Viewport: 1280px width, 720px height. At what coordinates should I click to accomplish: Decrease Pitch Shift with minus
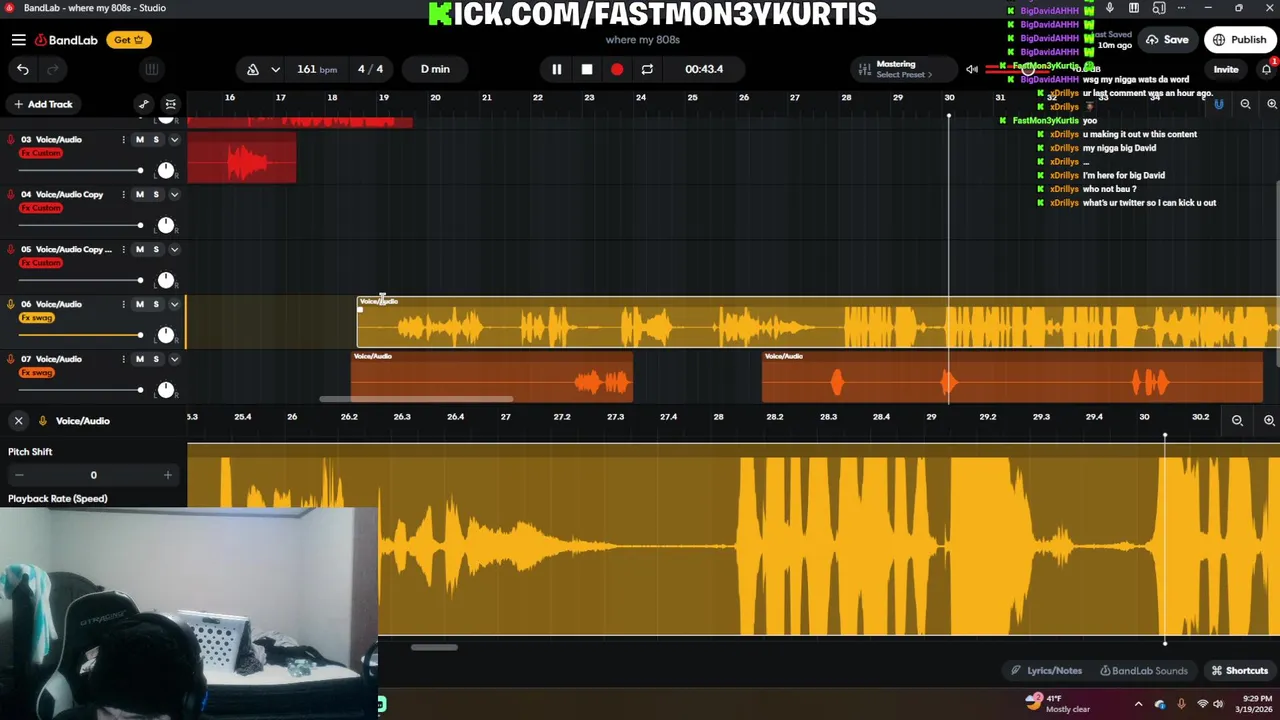pos(19,475)
